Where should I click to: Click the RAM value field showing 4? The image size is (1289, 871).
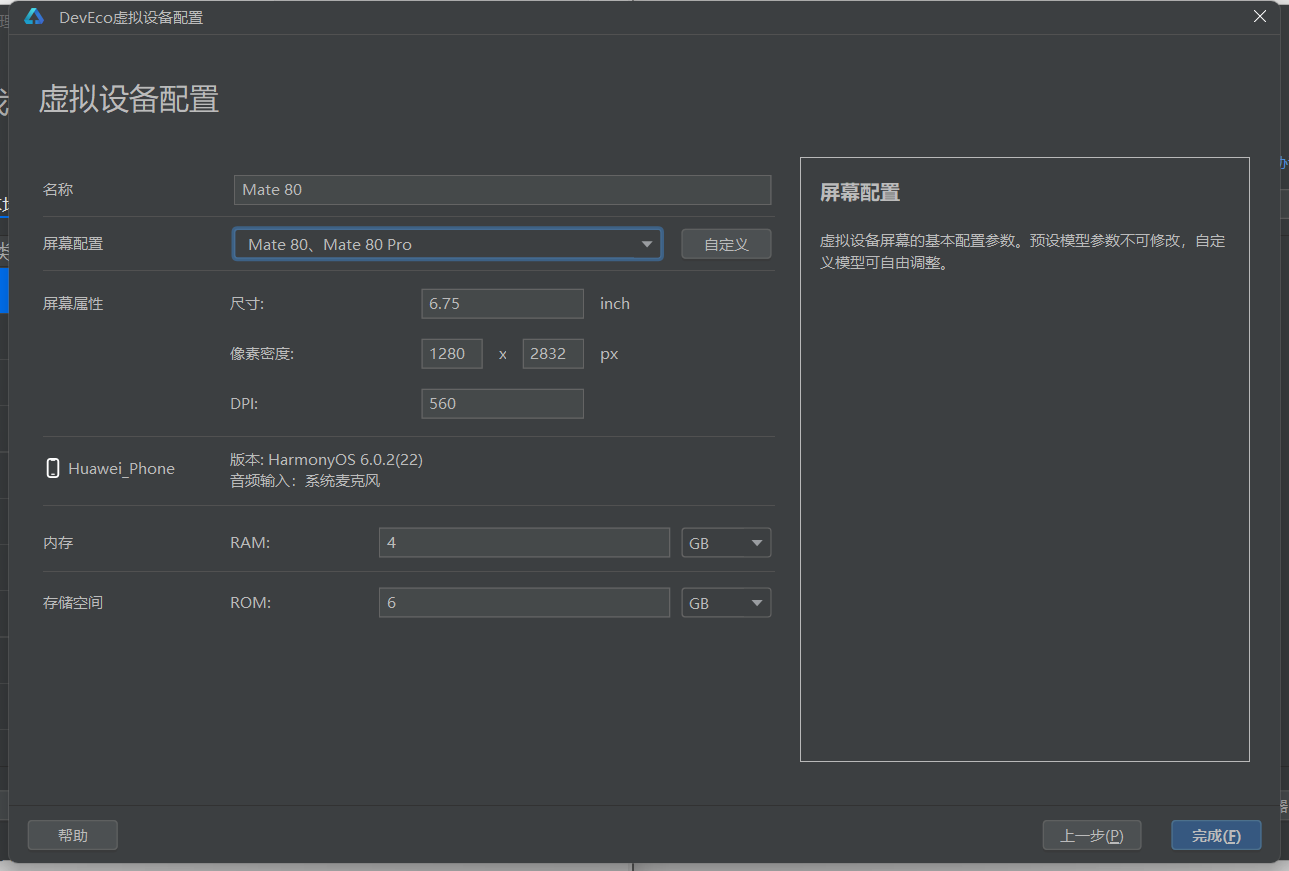pyautogui.click(x=524, y=543)
